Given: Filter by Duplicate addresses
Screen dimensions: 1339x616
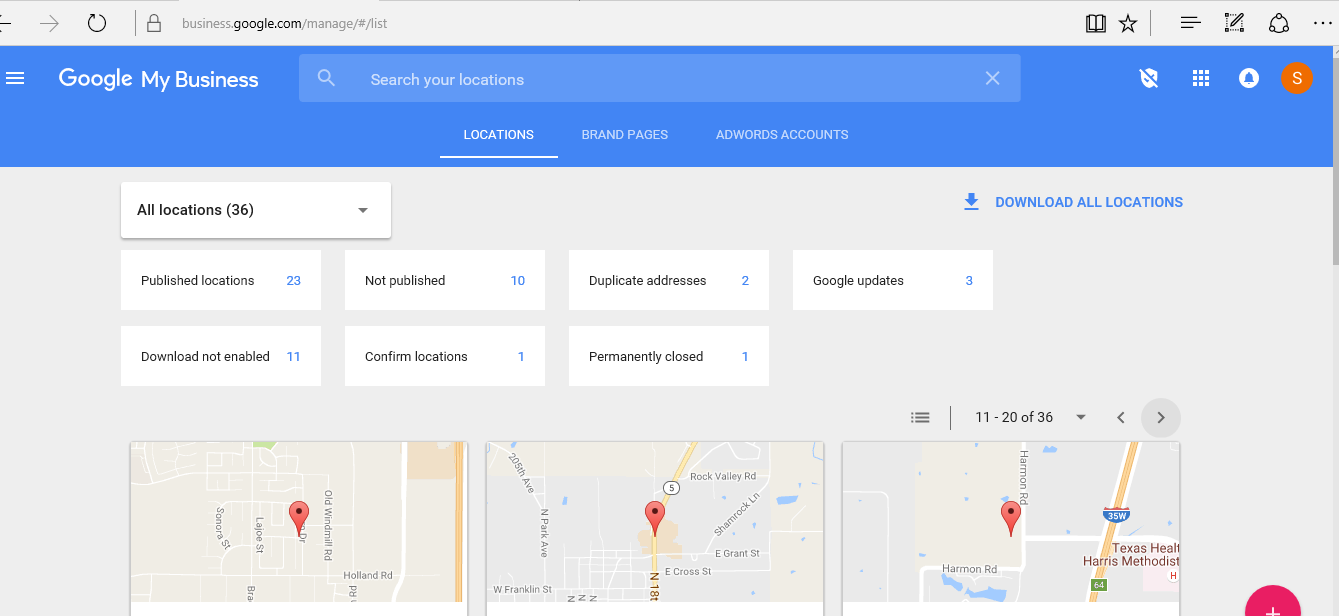Looking at the screenshot, I should coord(669,280).
